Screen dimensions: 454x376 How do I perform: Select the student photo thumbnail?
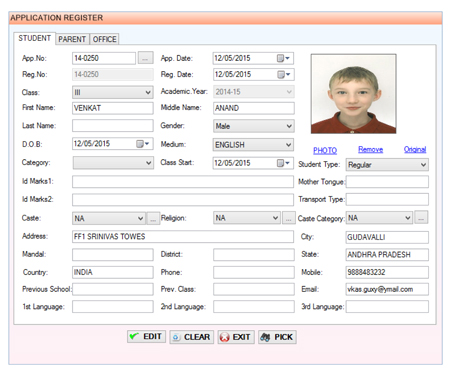coord(354,94)
